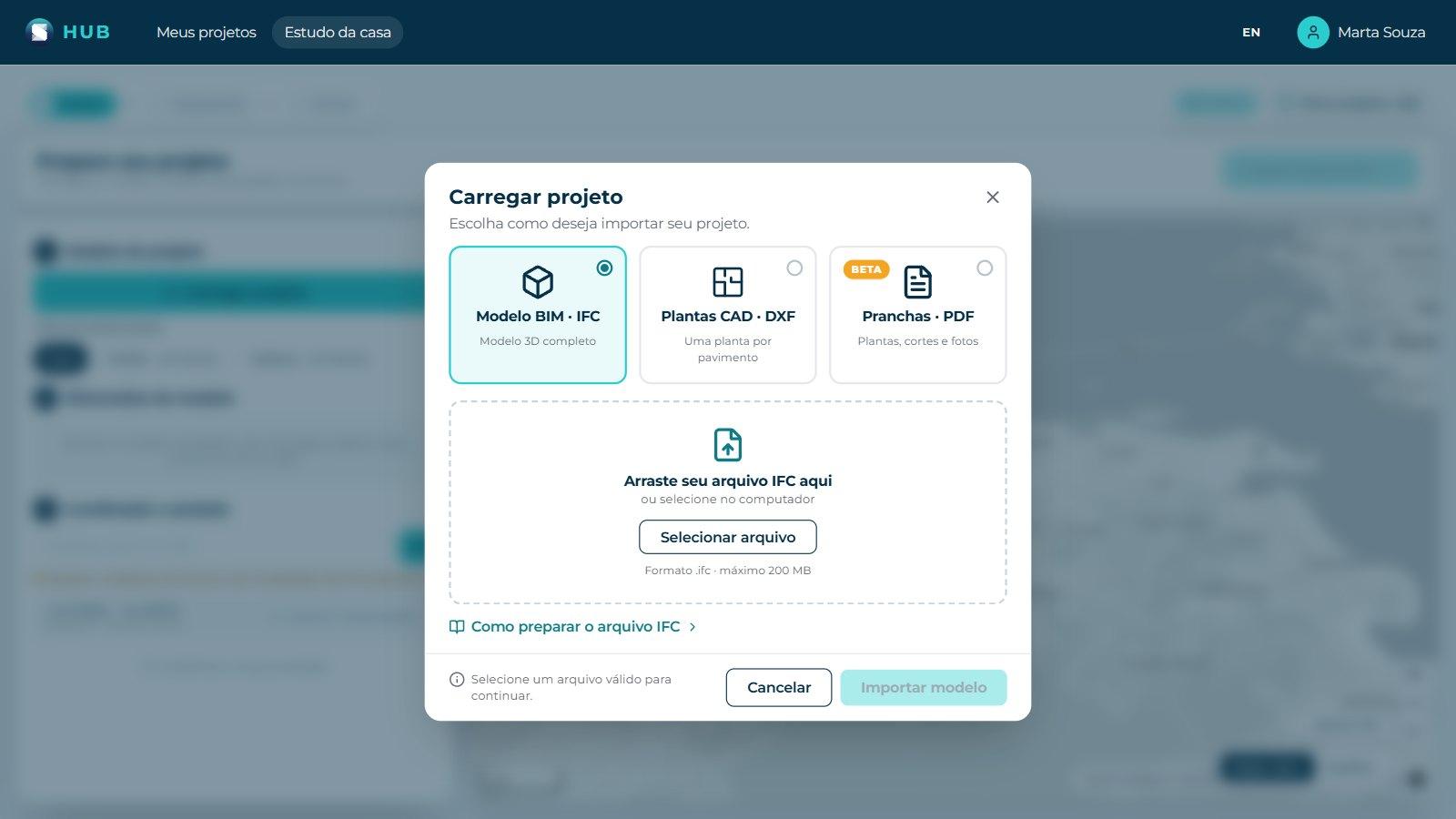
Task: Click the 3D cube BIM model icon
Action: [x=538, y=282]
